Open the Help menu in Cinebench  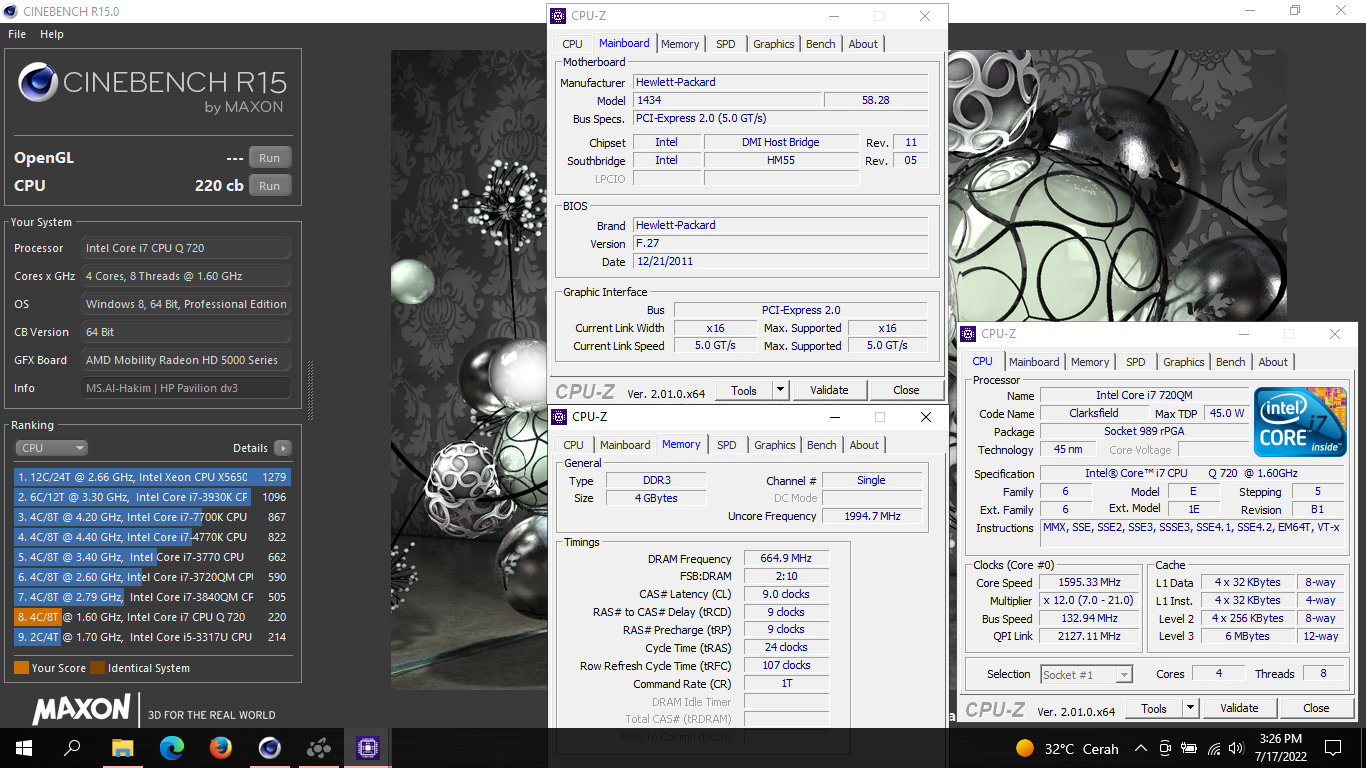52,34
